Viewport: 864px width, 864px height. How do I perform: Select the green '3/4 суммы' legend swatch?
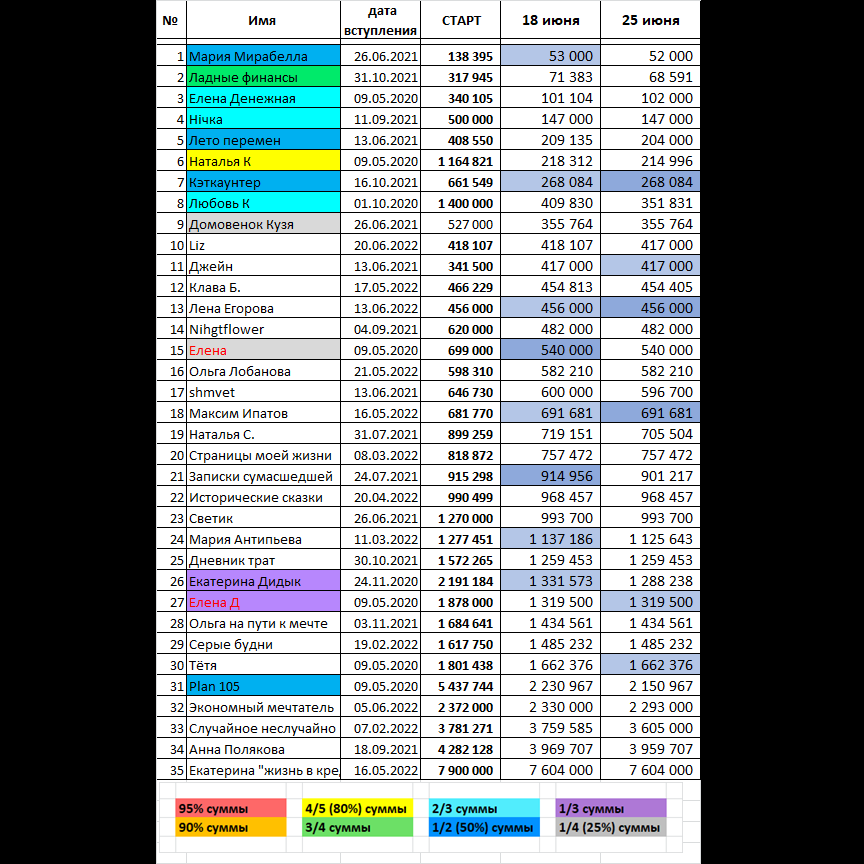[358, 827]
